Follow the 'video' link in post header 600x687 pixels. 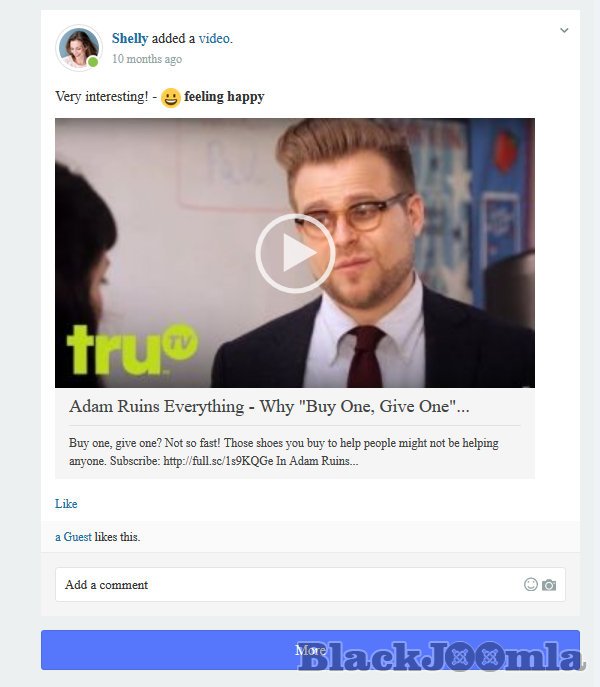(x=214, y=39)
